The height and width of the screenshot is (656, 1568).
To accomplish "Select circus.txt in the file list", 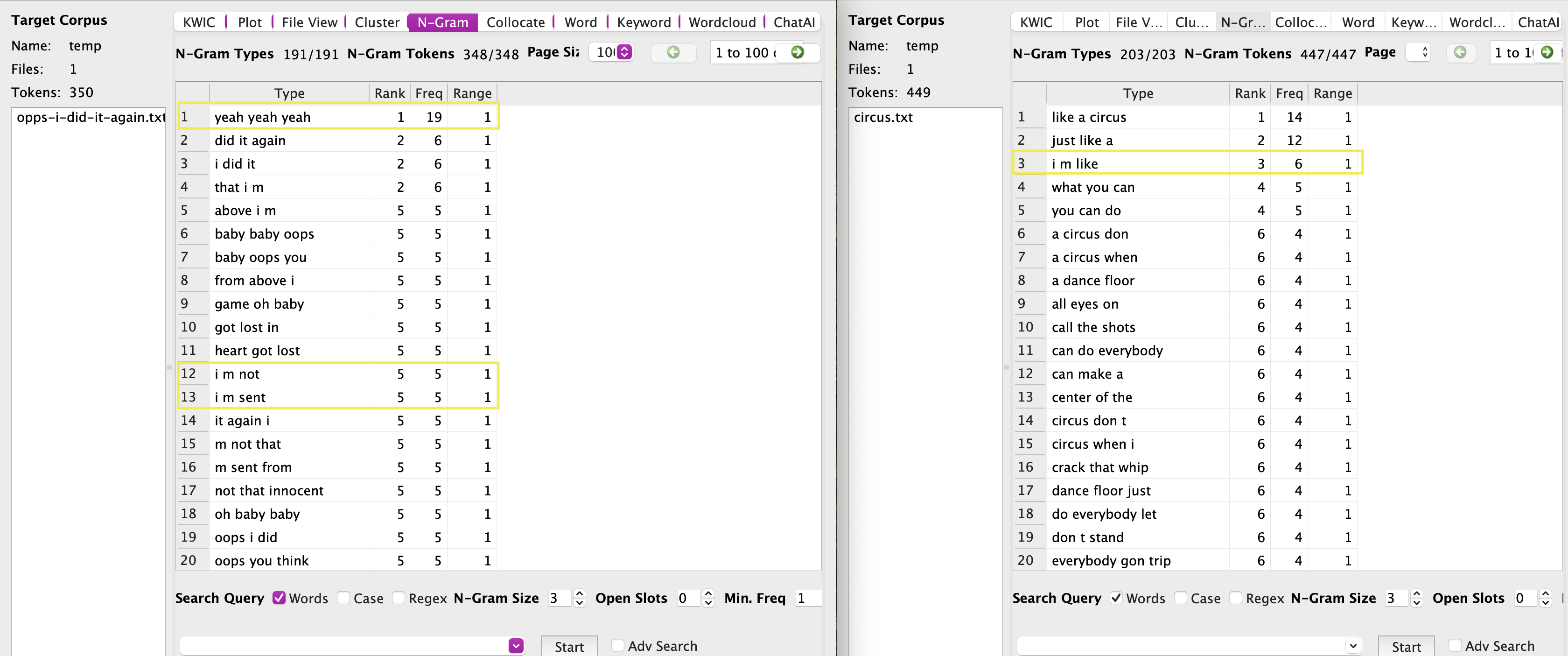I will [883, 118].
